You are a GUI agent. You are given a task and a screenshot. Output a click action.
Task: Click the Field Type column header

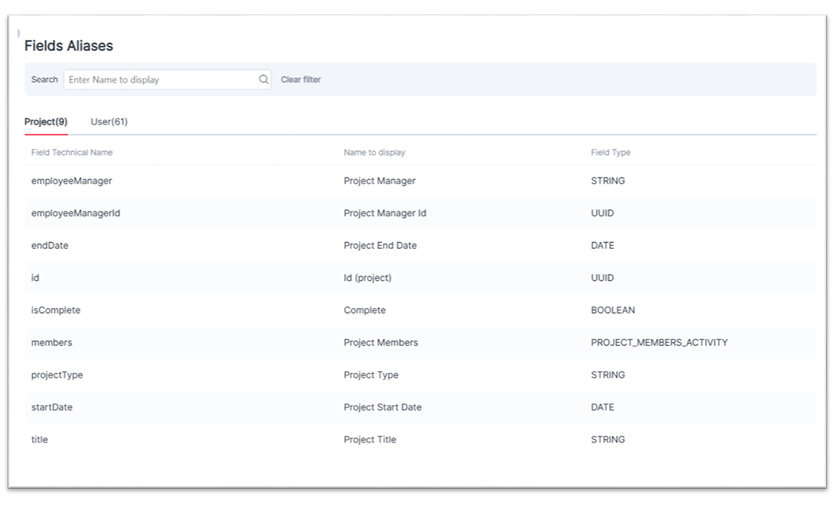point(610,153)
